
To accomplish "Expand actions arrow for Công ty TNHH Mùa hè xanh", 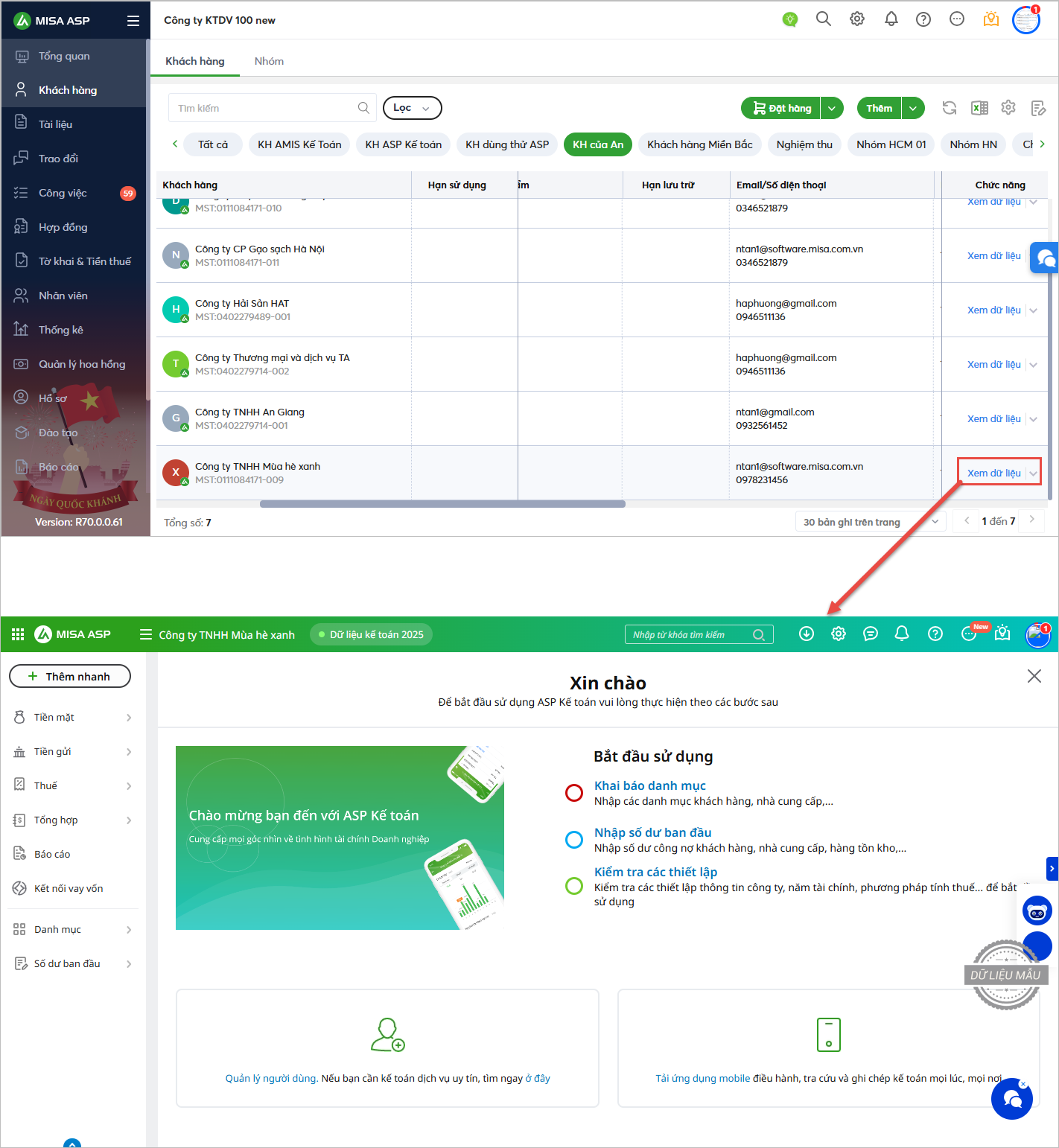I will [1034, 473].
